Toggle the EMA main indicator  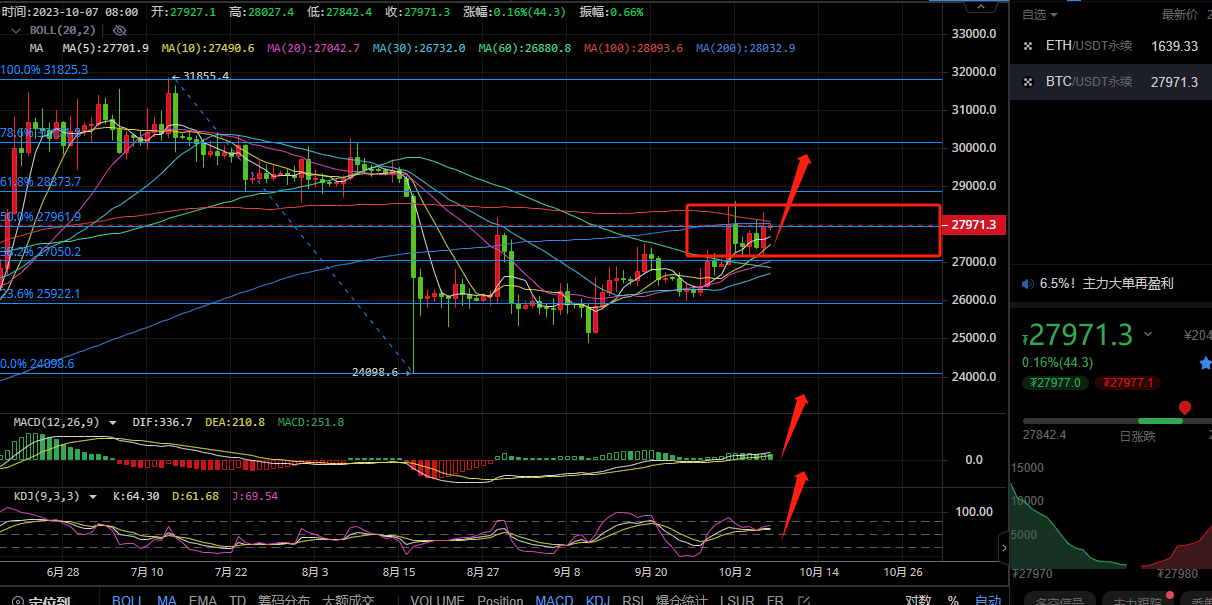tap(203, 601)
